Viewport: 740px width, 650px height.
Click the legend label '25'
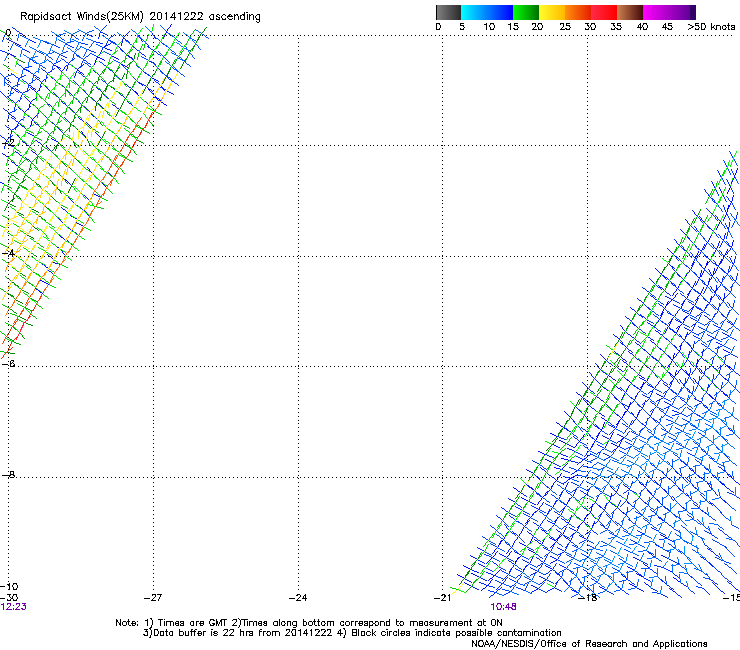pos(565,27)
